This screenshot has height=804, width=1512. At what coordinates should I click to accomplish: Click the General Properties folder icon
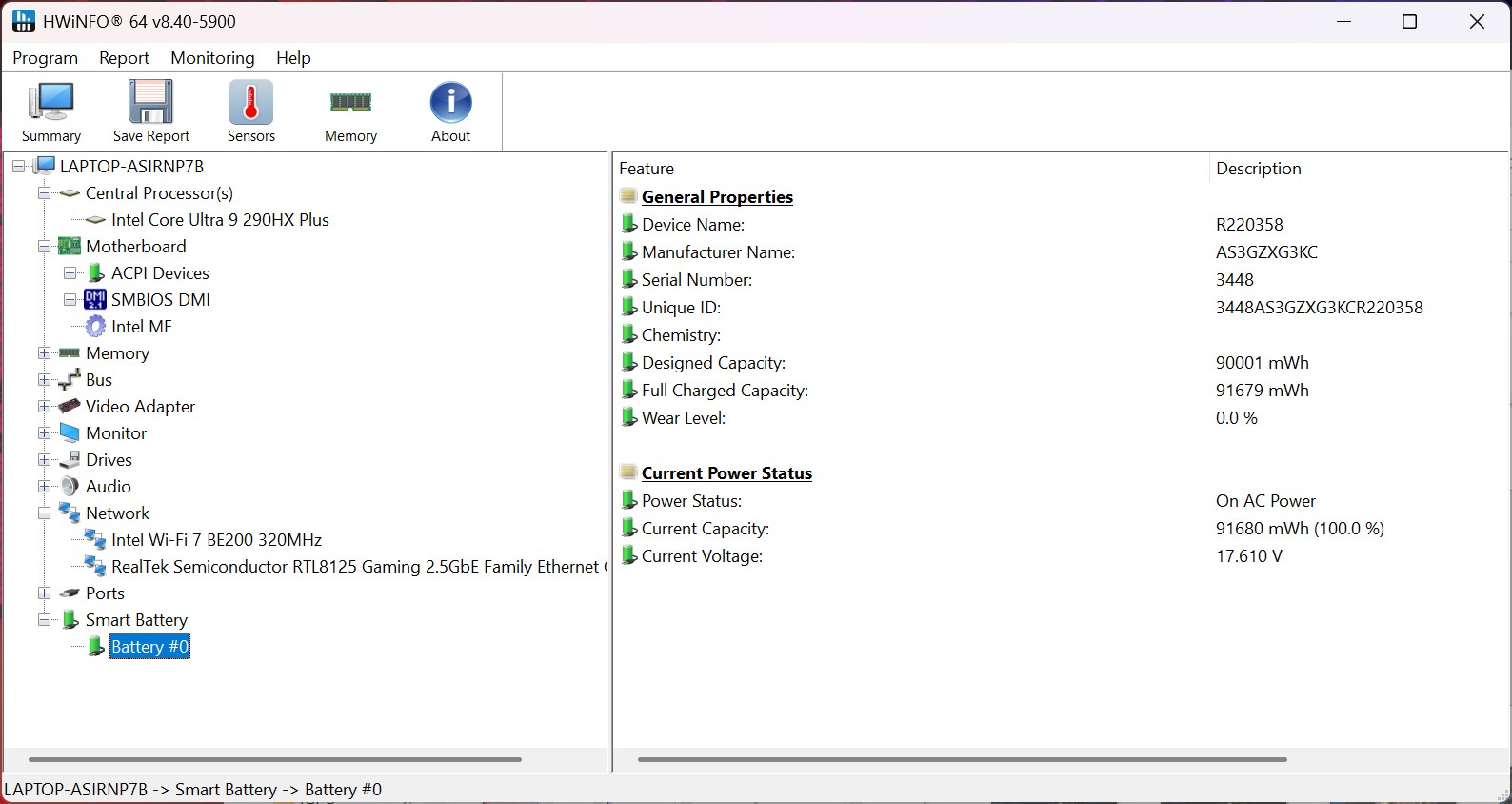coord(628,196)
